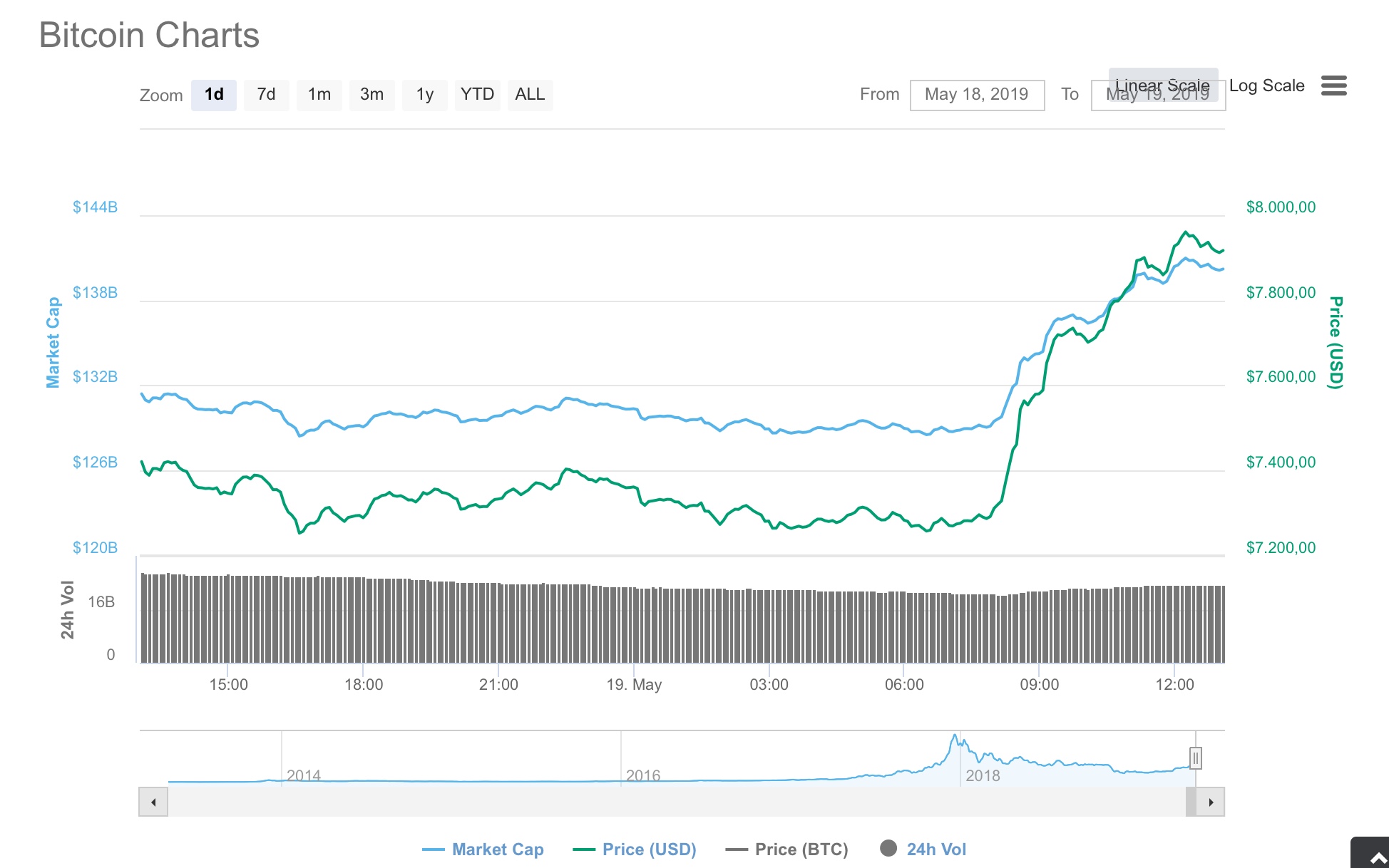Viewport: 1389px width, 868px height.
Task: Toggle Price (USD) series in legend
Action: point(635,849)
